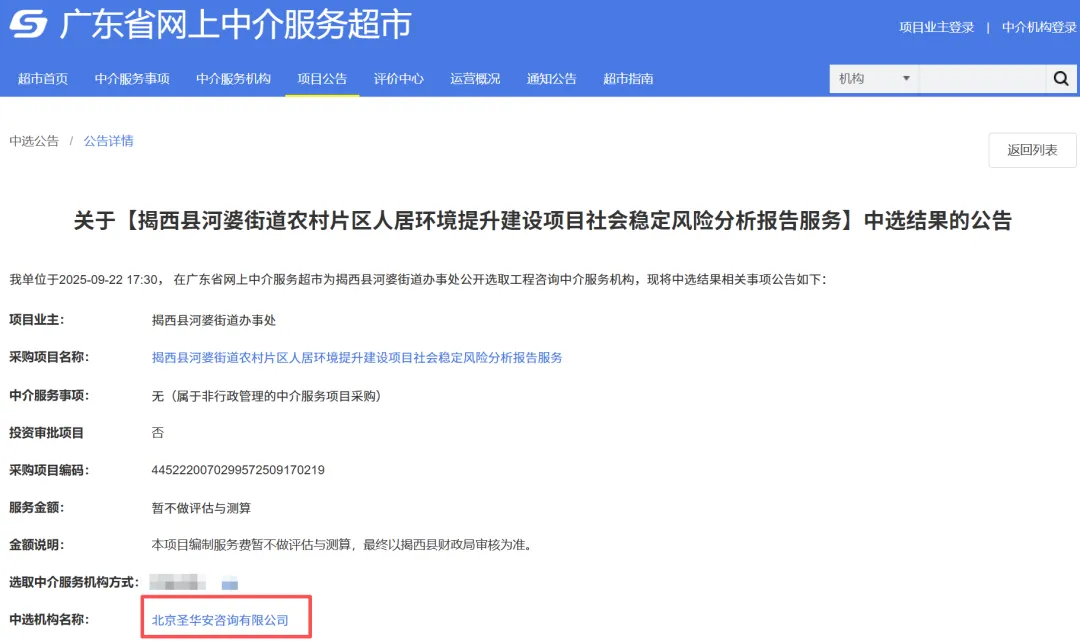
Task: Click the search magnifier icon
Action: 1061,78
